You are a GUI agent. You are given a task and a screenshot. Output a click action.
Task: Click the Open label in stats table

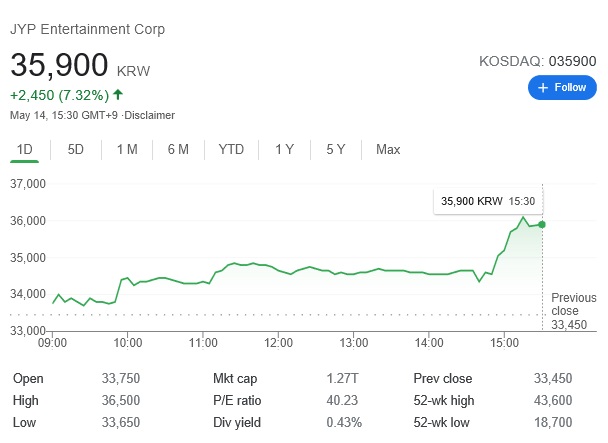pos(28,379)
